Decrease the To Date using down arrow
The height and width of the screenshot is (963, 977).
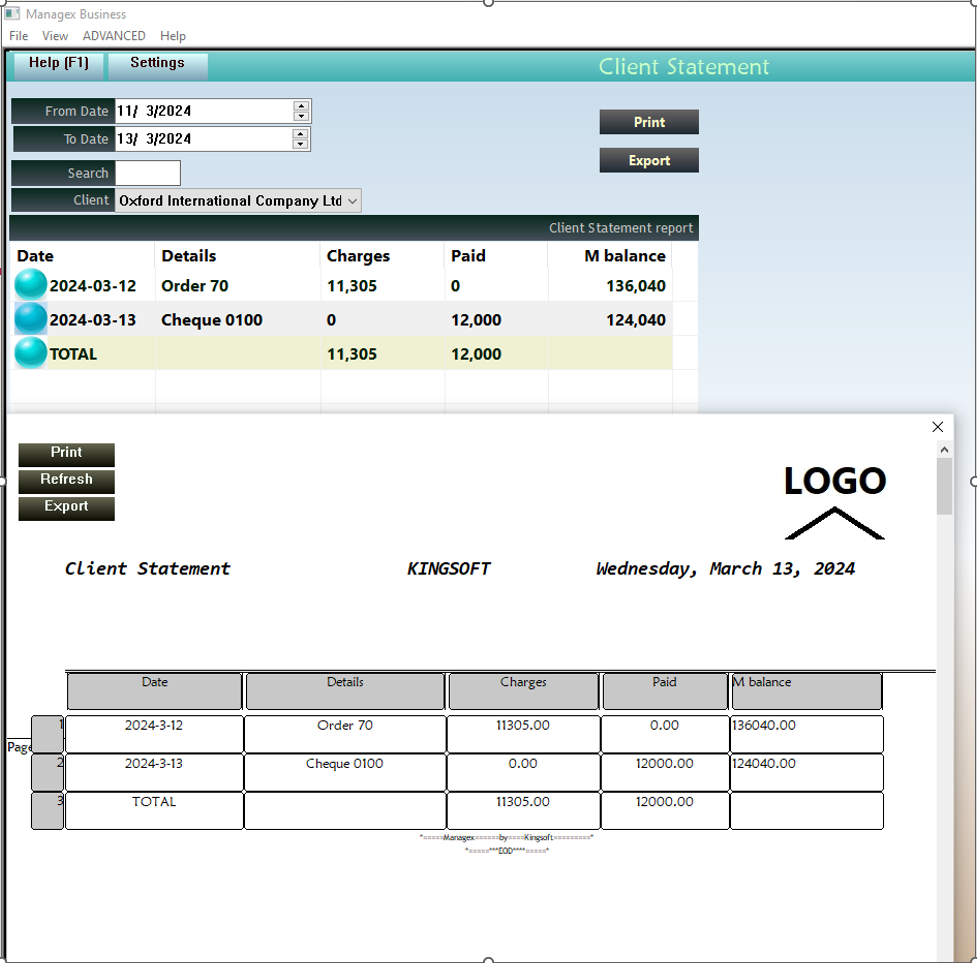[x=301, y=144]
